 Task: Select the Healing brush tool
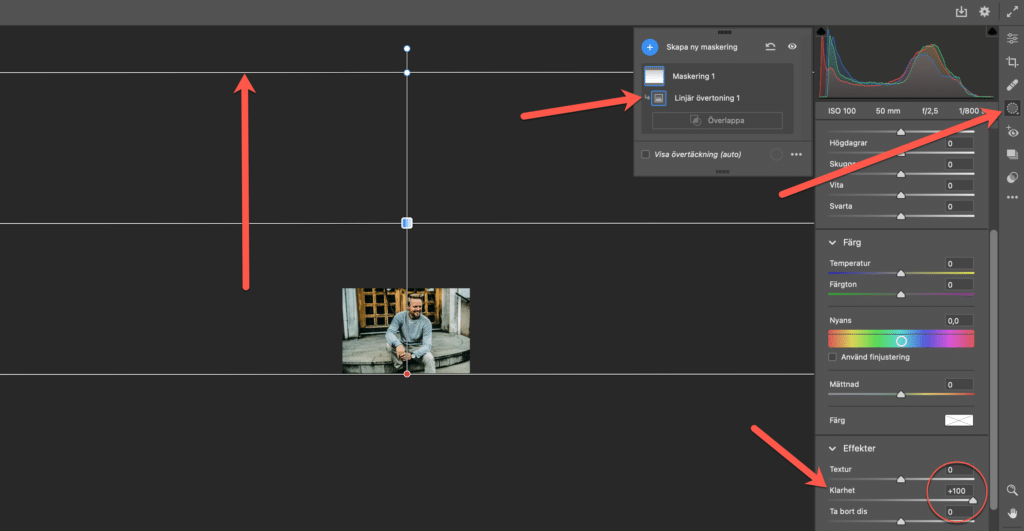(x=1011, y=85)
